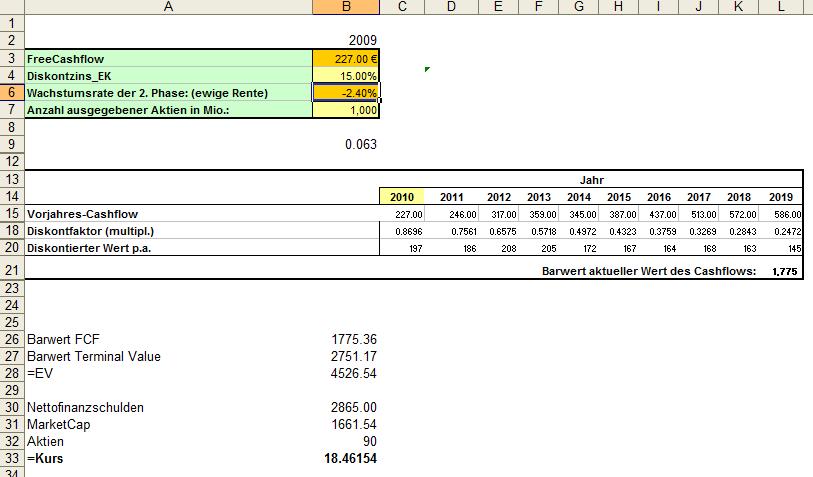Click the column L header
This screenshot has height=477, width=813.
(781, 7)
